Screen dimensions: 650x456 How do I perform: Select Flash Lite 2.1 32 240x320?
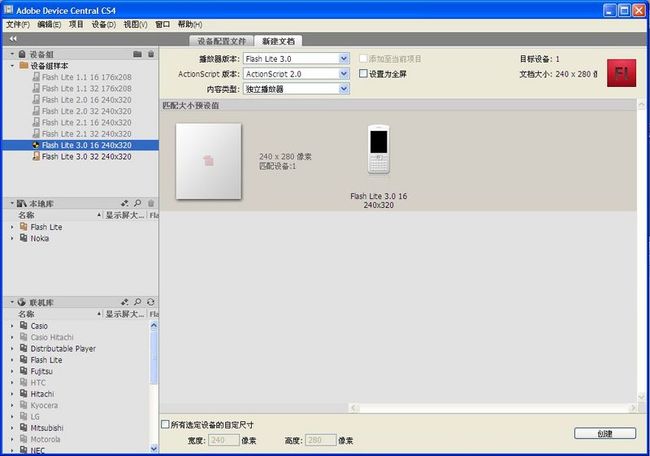86,134
